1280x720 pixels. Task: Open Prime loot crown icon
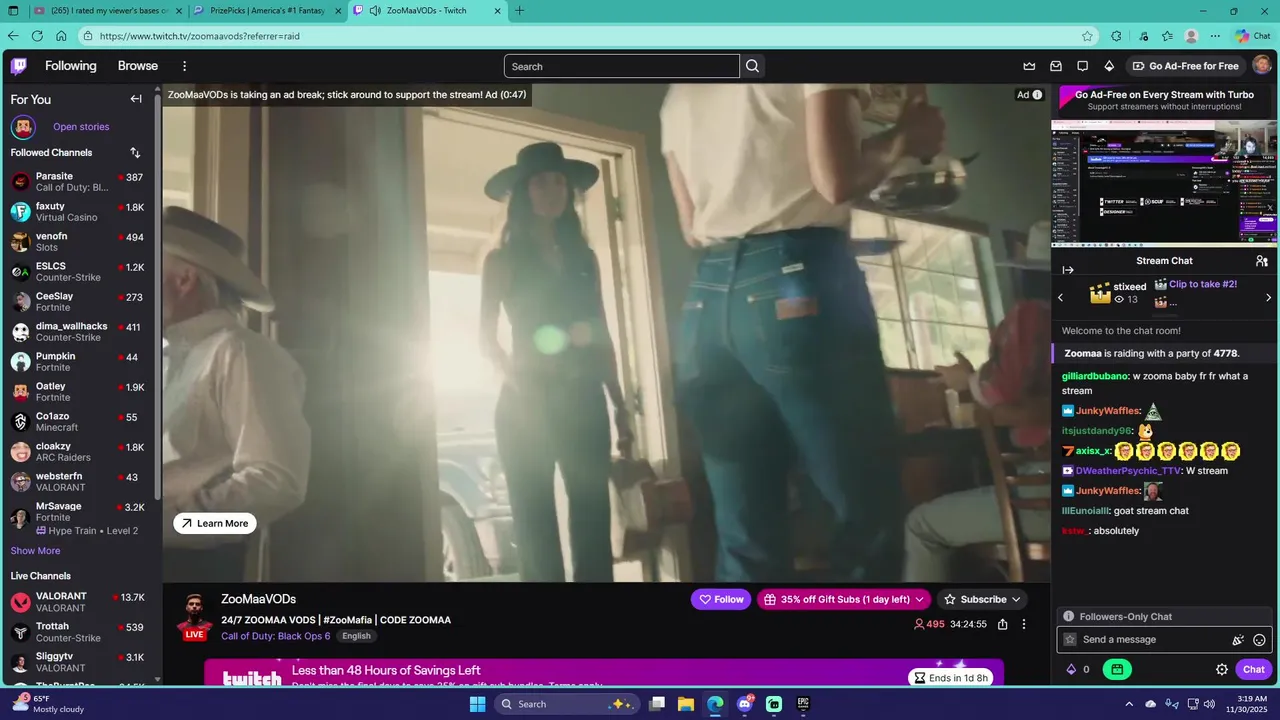click(x=1029, y=66)
